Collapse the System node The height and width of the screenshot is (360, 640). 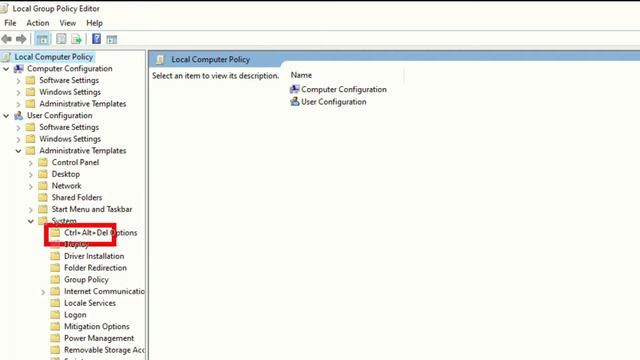tap(31, 221)
